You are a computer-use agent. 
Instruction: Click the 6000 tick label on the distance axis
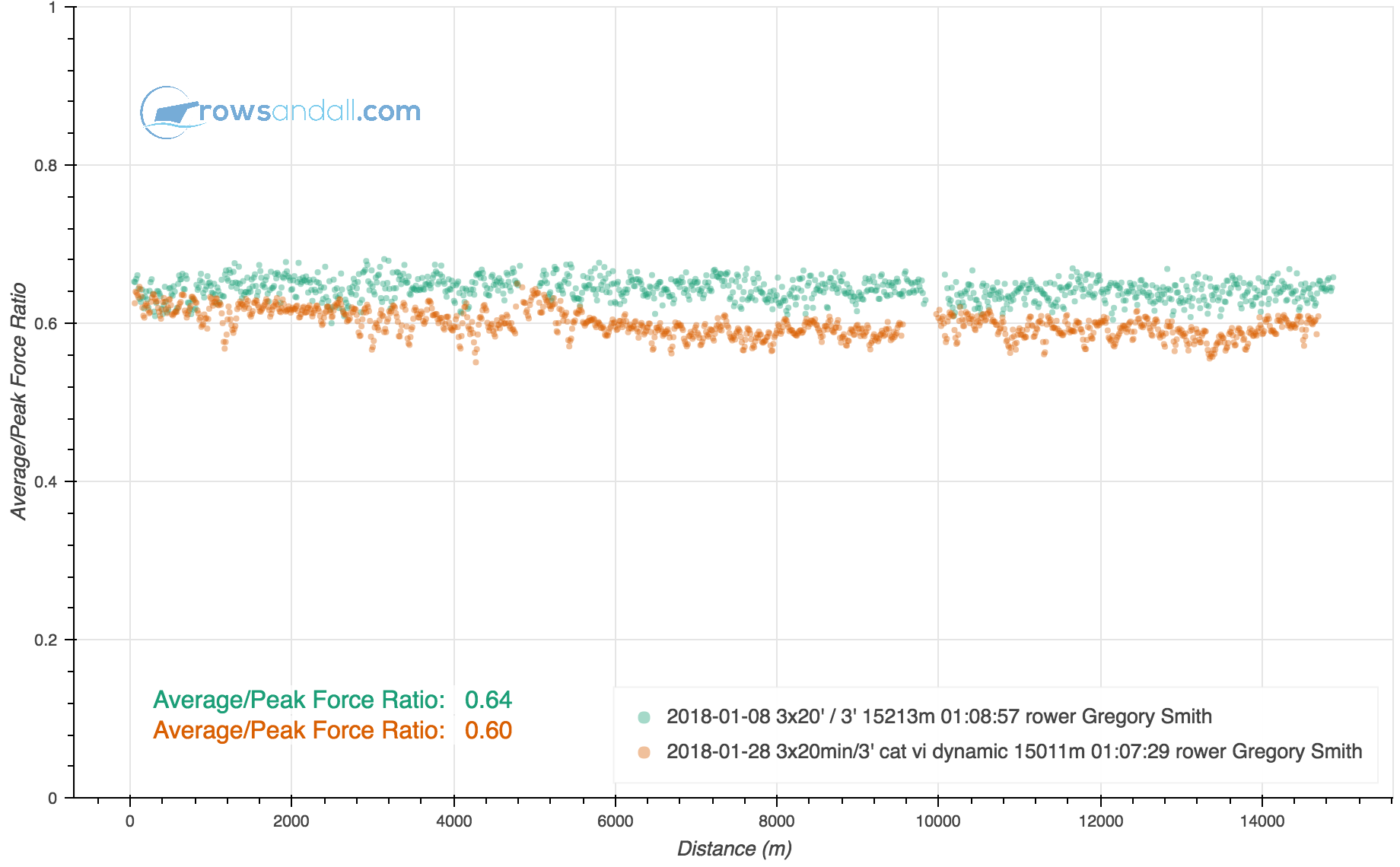point(615,821)
